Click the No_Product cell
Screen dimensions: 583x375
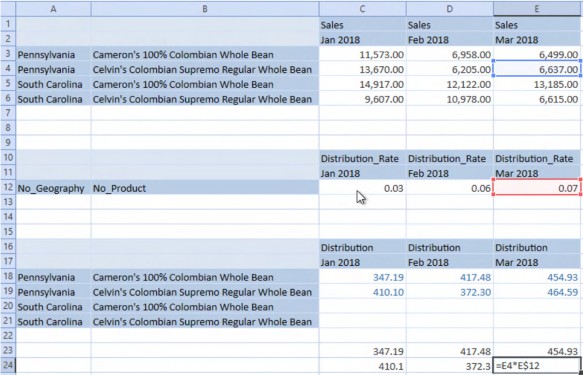pos(204,188)
